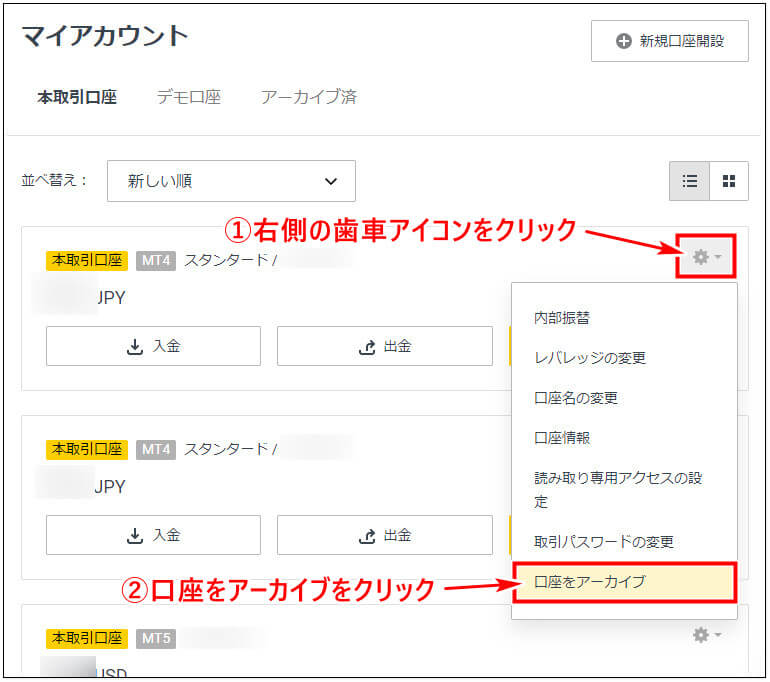This screenshot has height=682, width=770.
Task: Click the 新規口座開設 button
Action: (x=669, y=41)
